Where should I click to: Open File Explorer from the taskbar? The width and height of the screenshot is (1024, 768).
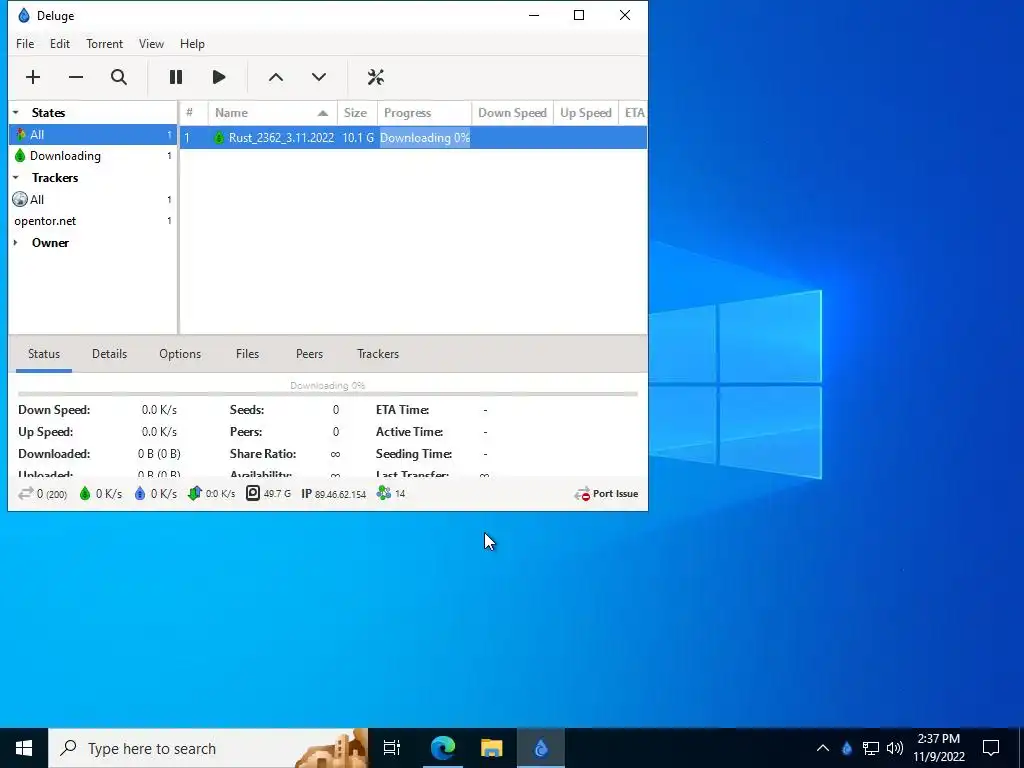point(491,748)
